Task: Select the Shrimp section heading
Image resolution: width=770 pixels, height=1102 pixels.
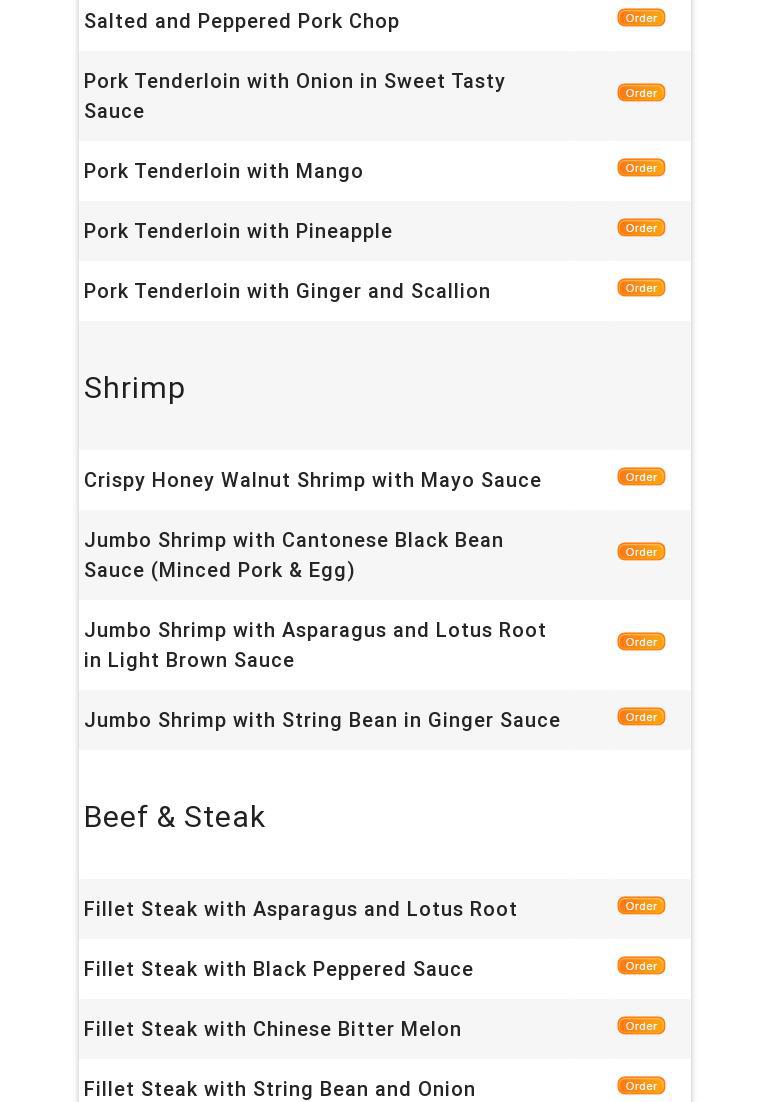Action: click(x=135, y=388)
